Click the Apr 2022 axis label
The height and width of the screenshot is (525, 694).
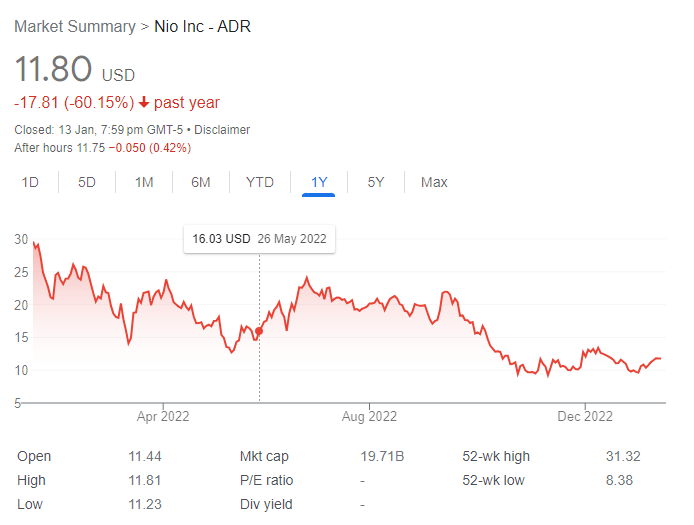coord(162,416)
